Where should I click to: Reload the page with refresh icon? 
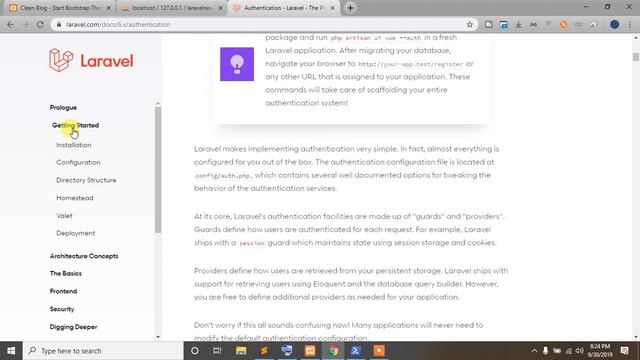click(x=40, y=24)
